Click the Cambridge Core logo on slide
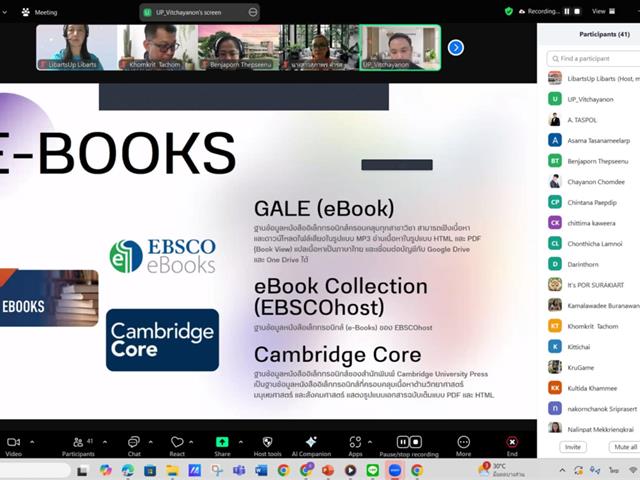640x480 pixels. 162,340
